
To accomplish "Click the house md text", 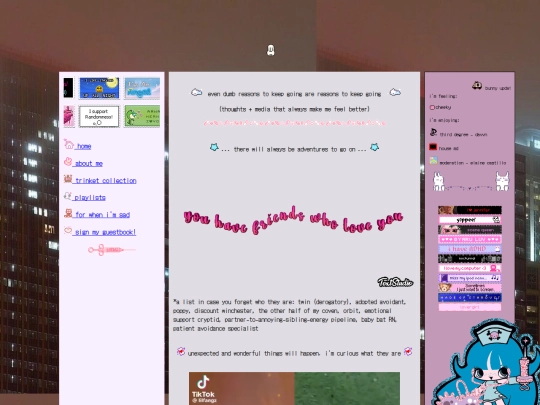I will click(449, 148).
